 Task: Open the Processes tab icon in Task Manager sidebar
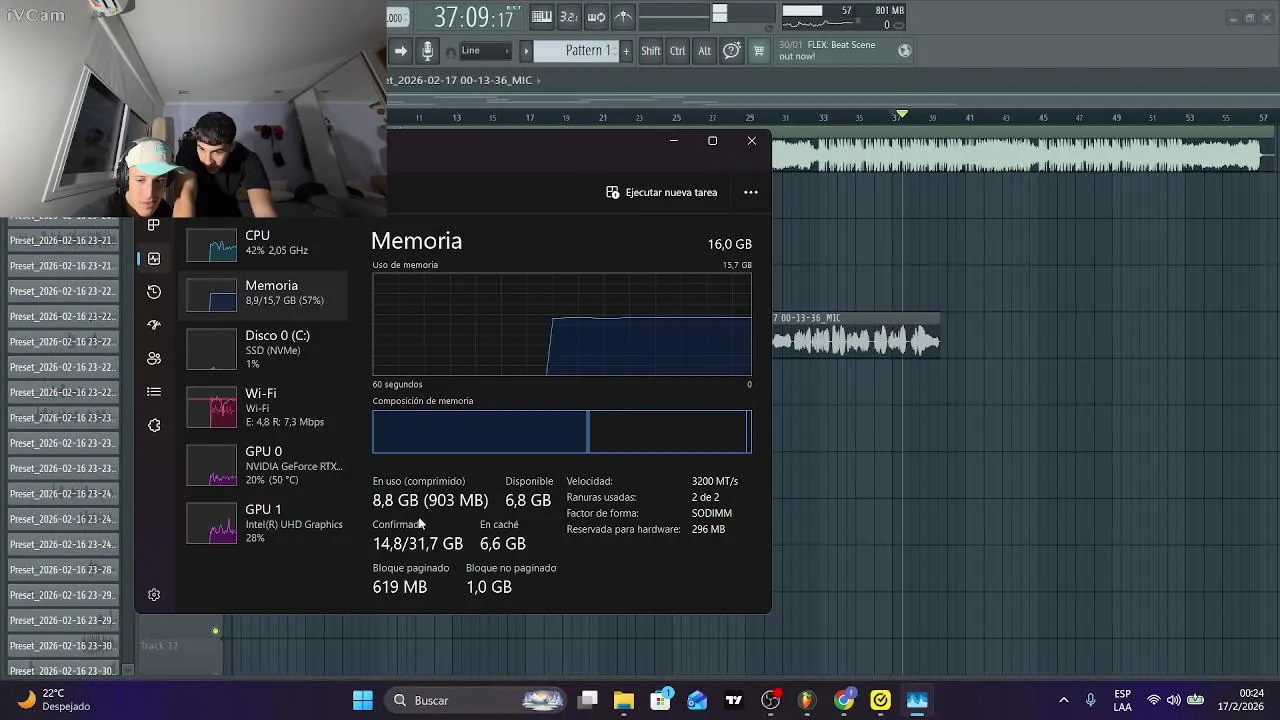[x=154, y=225]
